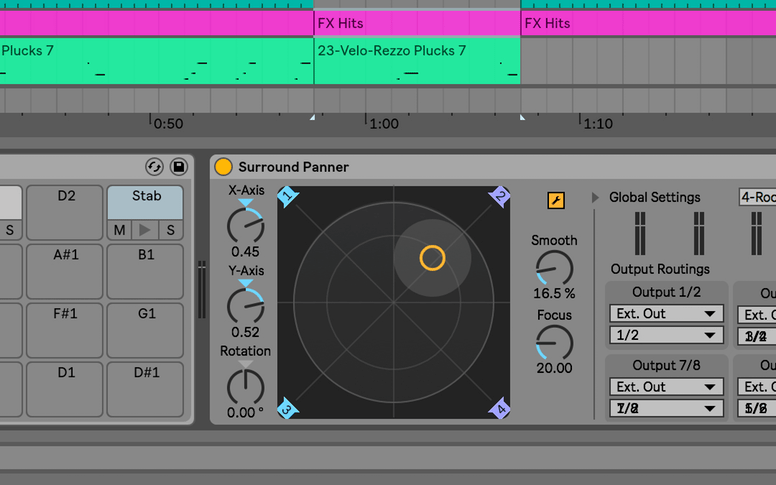Click the Smooth knob
This screenshot has height=485, width=776.
click(x=554, y=268)
